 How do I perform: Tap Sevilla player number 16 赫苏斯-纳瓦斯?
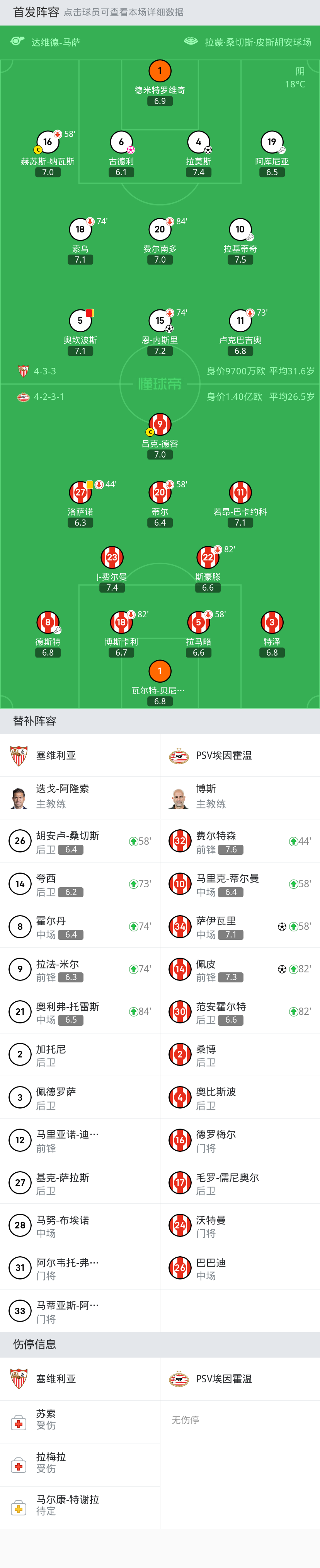[48, 142]
